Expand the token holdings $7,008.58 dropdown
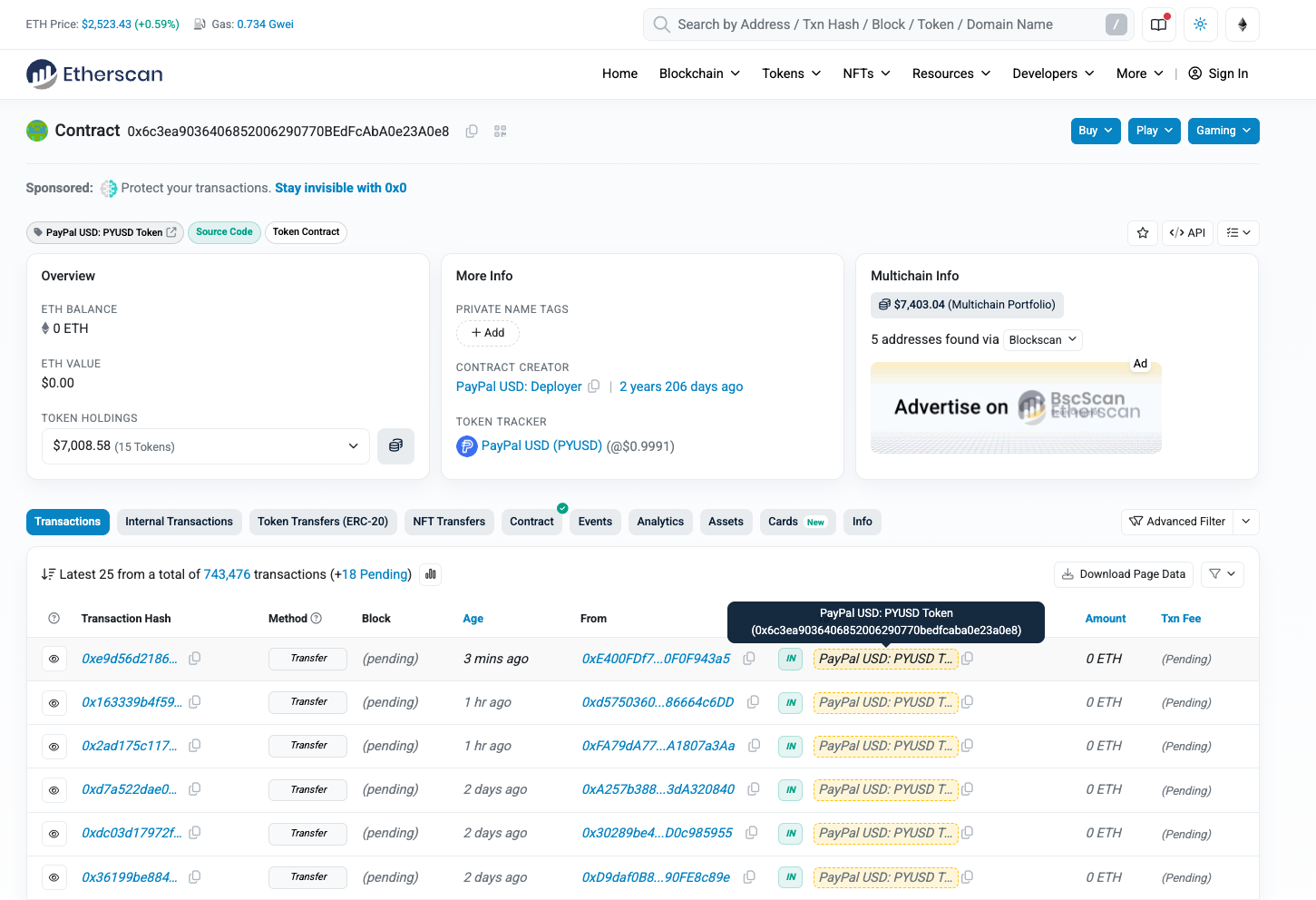This screenshot has height=900, width=1316. click(x=206, y=446)
